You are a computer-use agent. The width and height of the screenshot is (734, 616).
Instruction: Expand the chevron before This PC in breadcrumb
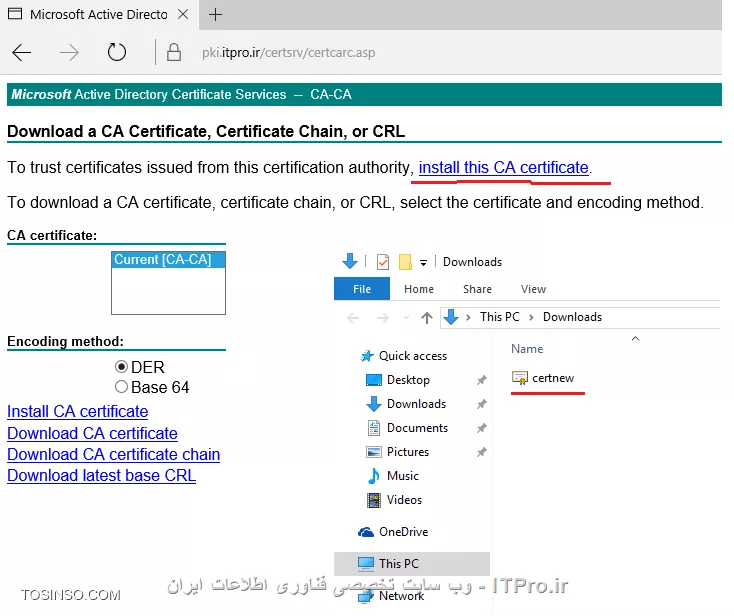[x=468, y=317]
